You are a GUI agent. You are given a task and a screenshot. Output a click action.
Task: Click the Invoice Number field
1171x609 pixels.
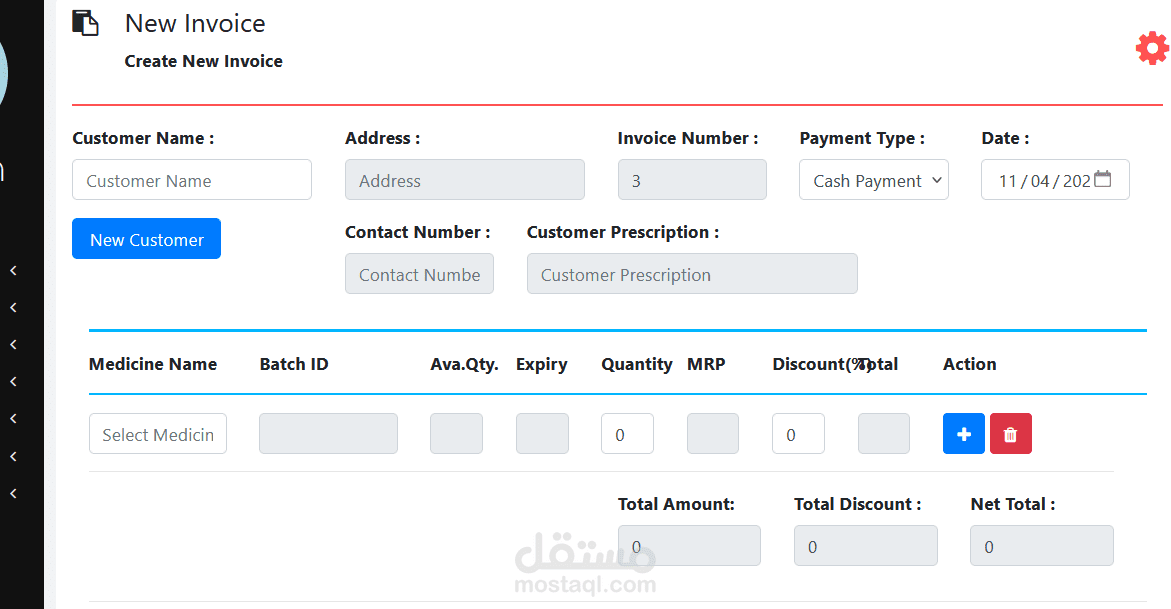[x=692, y=179]
